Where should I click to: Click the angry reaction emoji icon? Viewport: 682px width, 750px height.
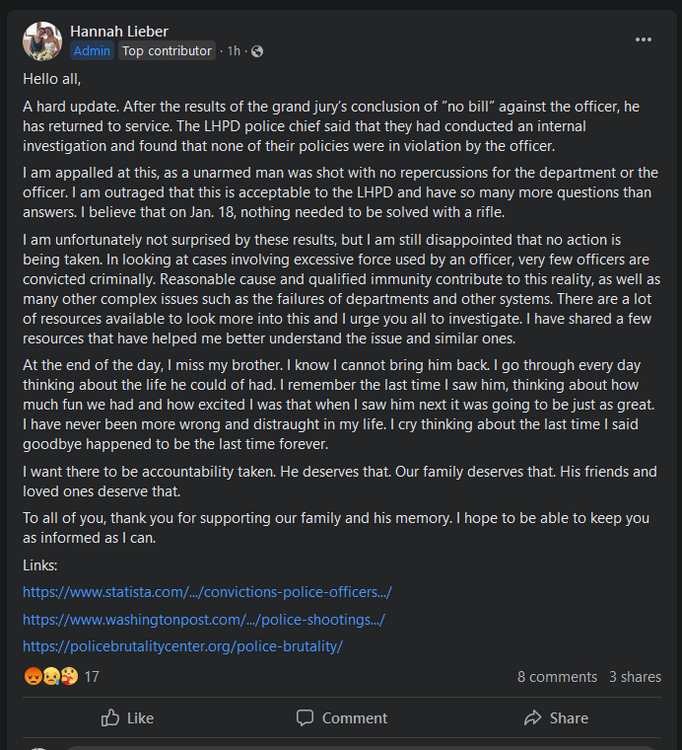pyautogui.click(x=31, y=677)
